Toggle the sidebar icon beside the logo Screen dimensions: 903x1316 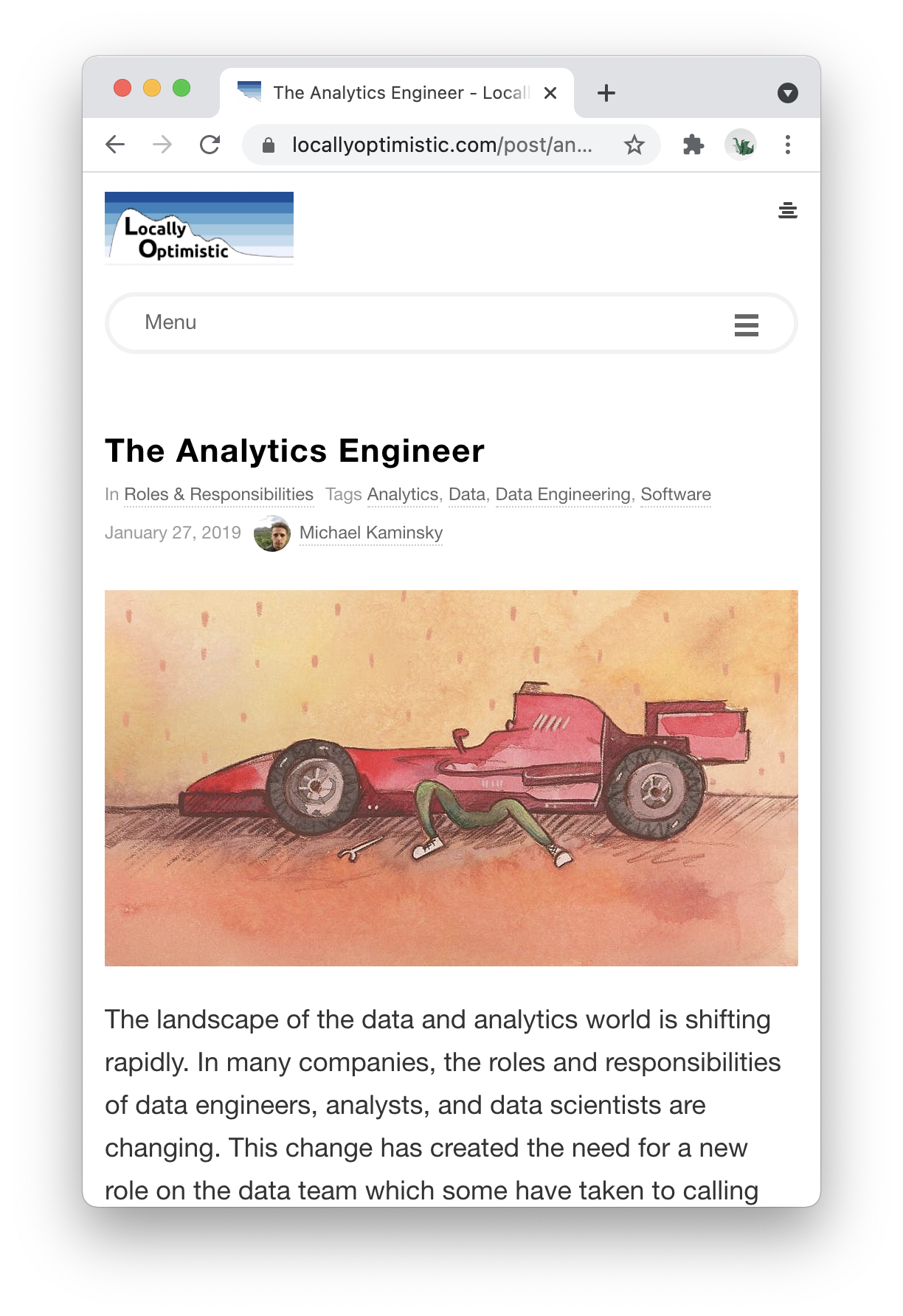click(788, 211)
